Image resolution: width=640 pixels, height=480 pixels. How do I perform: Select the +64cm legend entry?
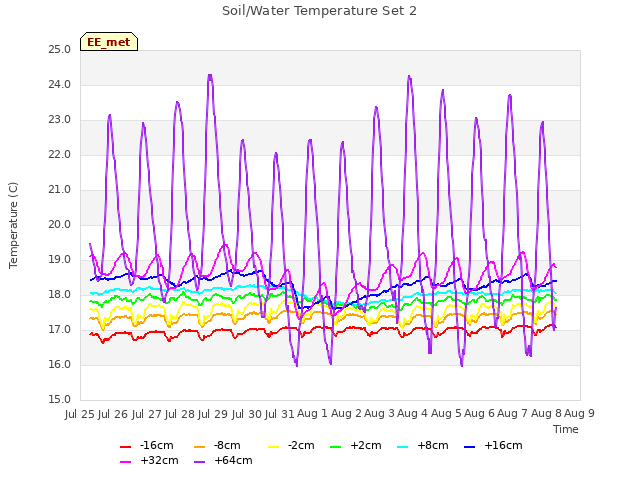pyautogui.click(x=223, y=460)
